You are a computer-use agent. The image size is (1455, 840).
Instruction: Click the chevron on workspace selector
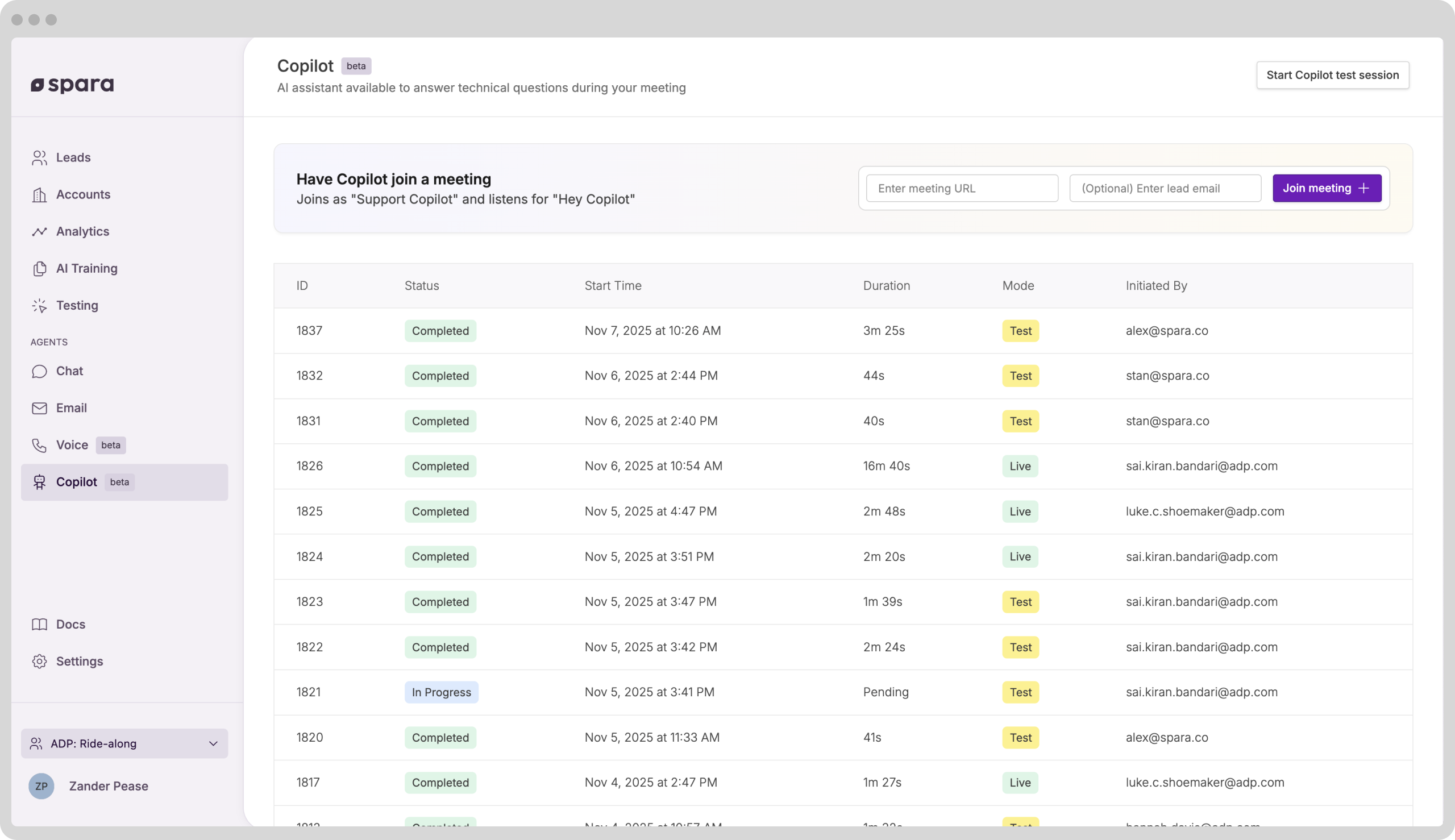coord(213,743)
